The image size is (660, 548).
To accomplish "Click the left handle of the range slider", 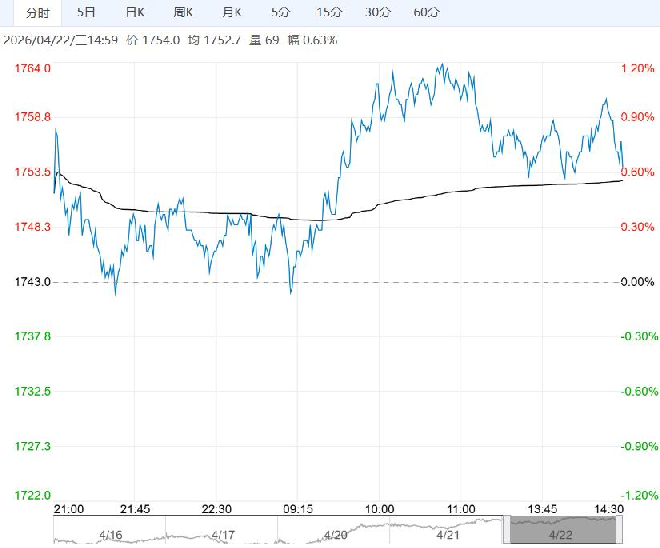I will pyautogui.click(x=509, y=530).
